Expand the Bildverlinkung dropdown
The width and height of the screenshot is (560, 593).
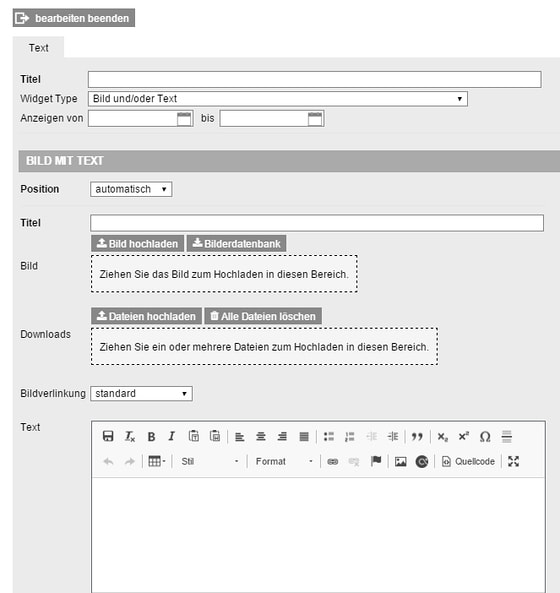click(141, 394)
